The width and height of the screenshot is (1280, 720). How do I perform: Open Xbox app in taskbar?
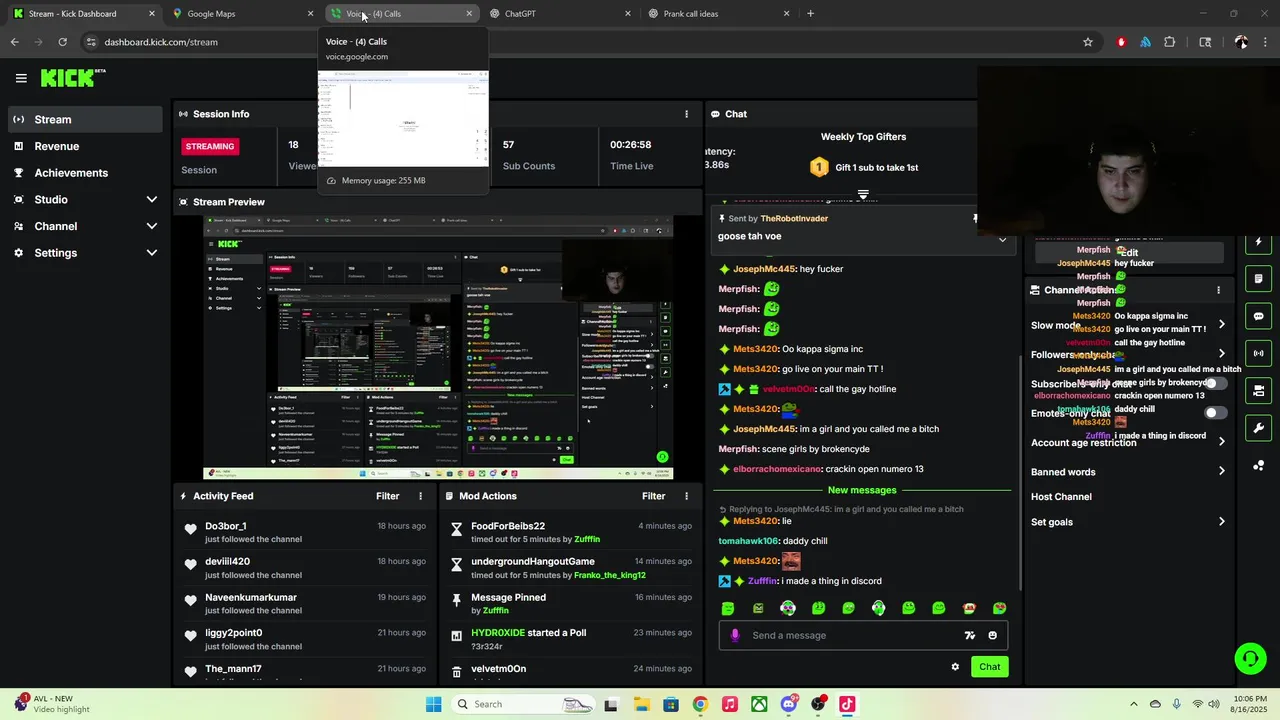759,704
